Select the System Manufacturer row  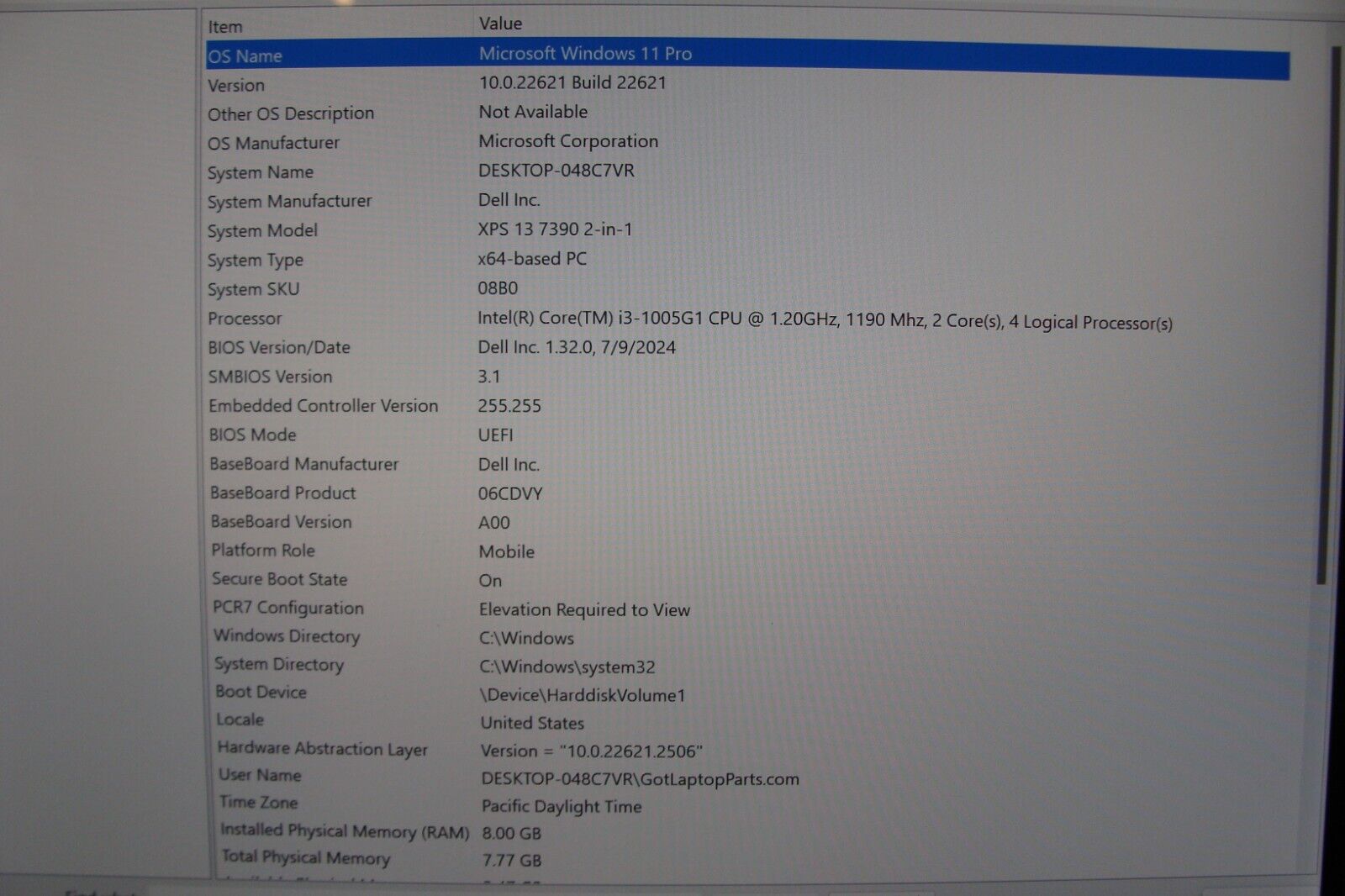coord(289,202)
